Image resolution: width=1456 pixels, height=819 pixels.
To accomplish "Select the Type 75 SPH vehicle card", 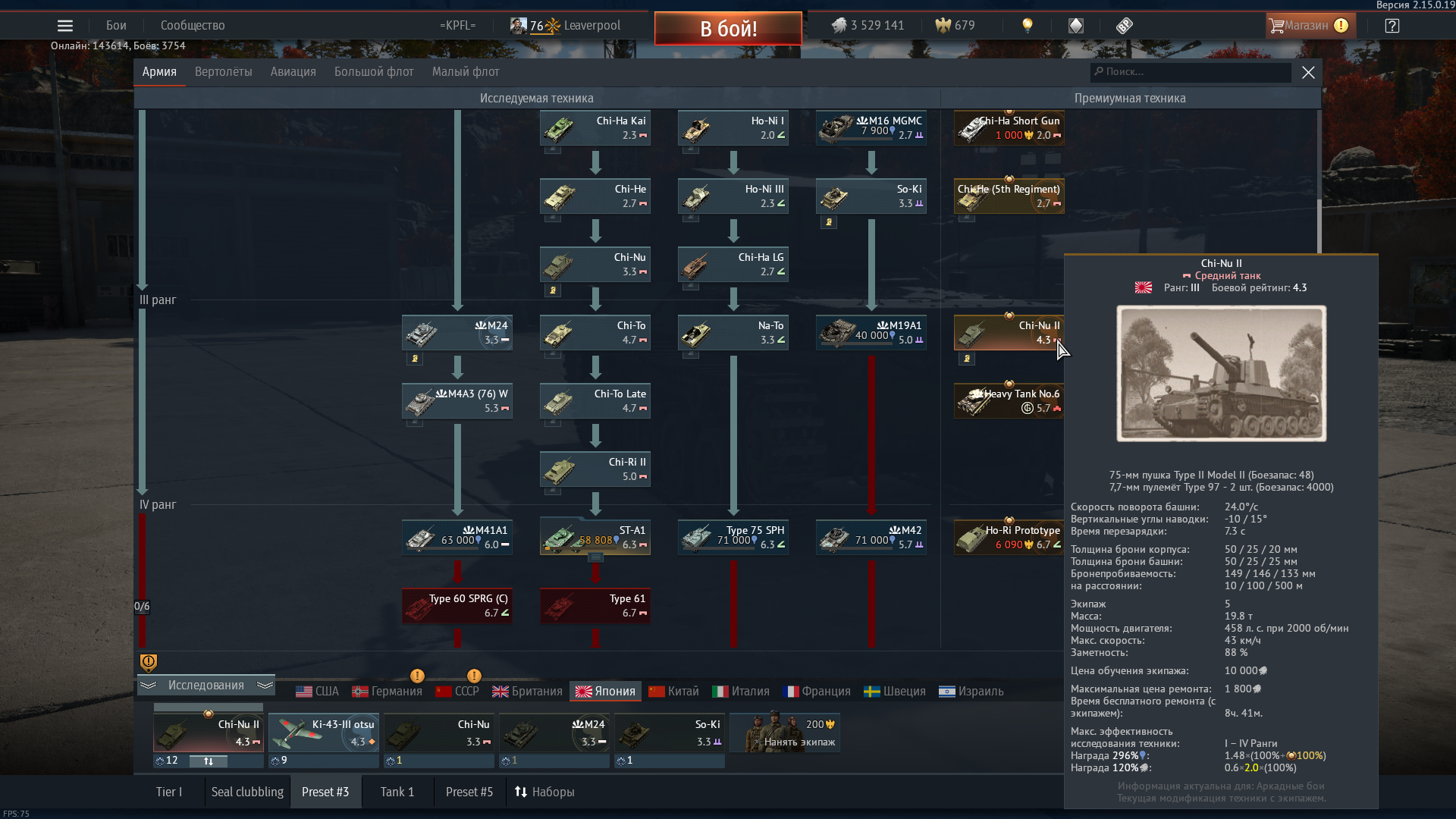I will pyautogui.click(x=733, y=538).
